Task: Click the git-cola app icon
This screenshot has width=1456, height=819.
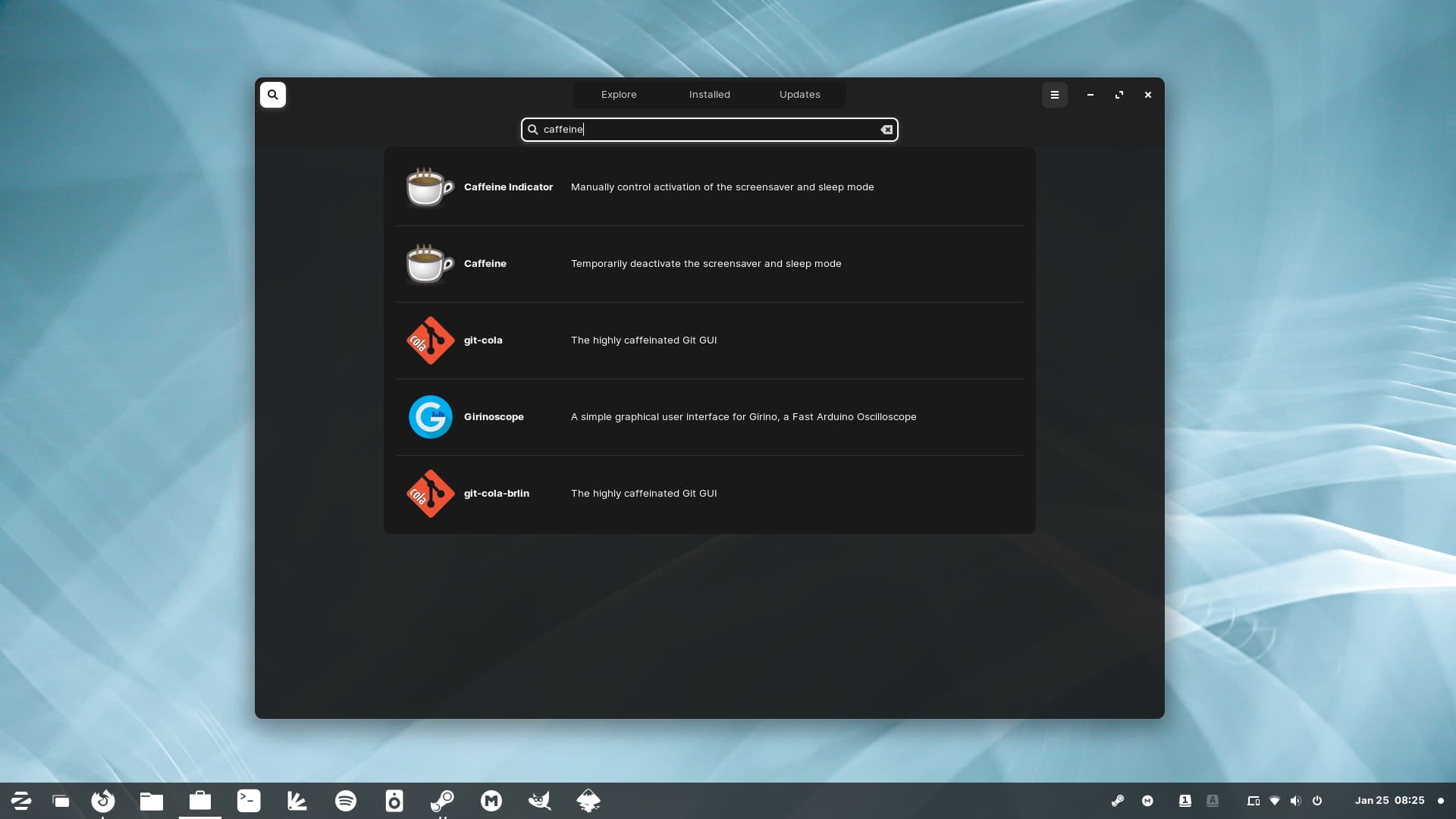Action: point(430,340)
